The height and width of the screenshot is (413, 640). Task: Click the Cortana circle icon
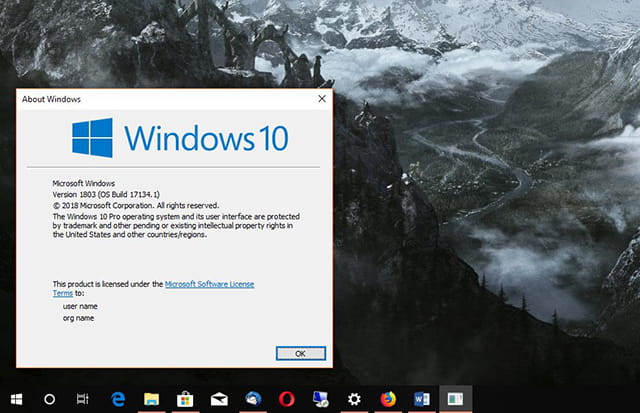click(49, 399)
